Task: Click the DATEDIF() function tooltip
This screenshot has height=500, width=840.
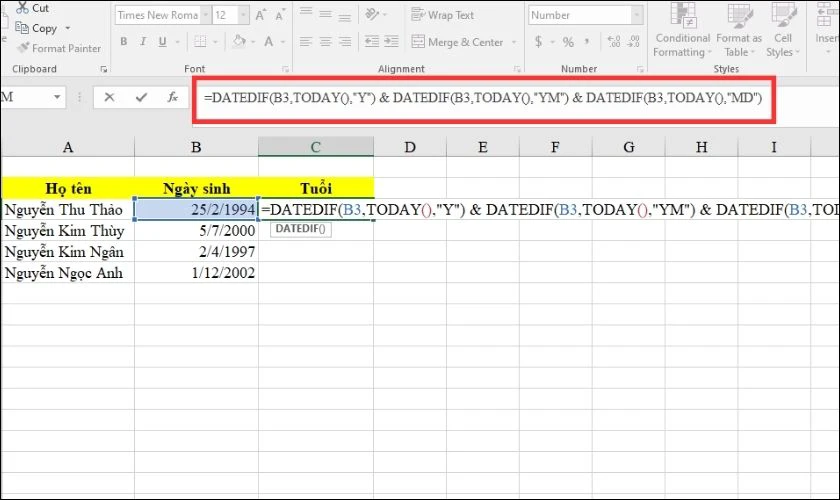Action: click(x=301, y=229)
